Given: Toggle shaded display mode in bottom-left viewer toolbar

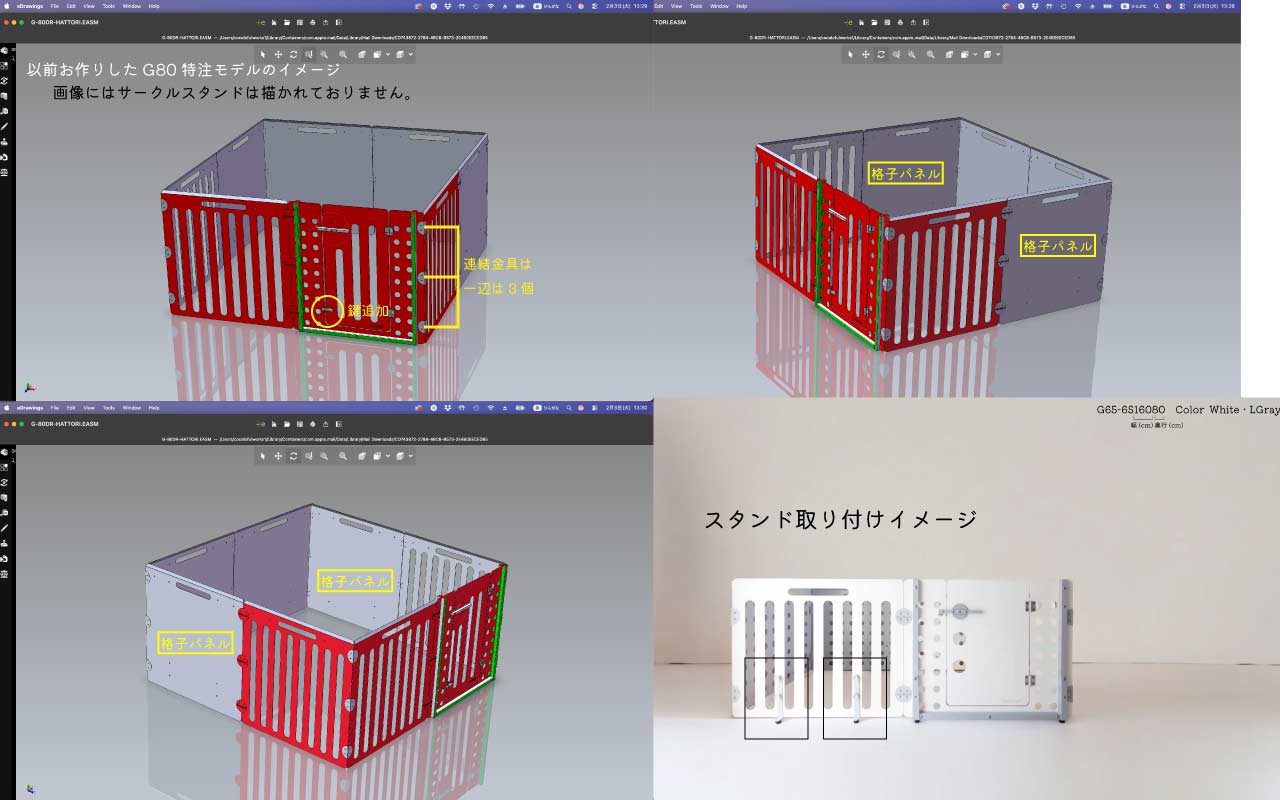Looking at the screenshot, I should [362, 456].
